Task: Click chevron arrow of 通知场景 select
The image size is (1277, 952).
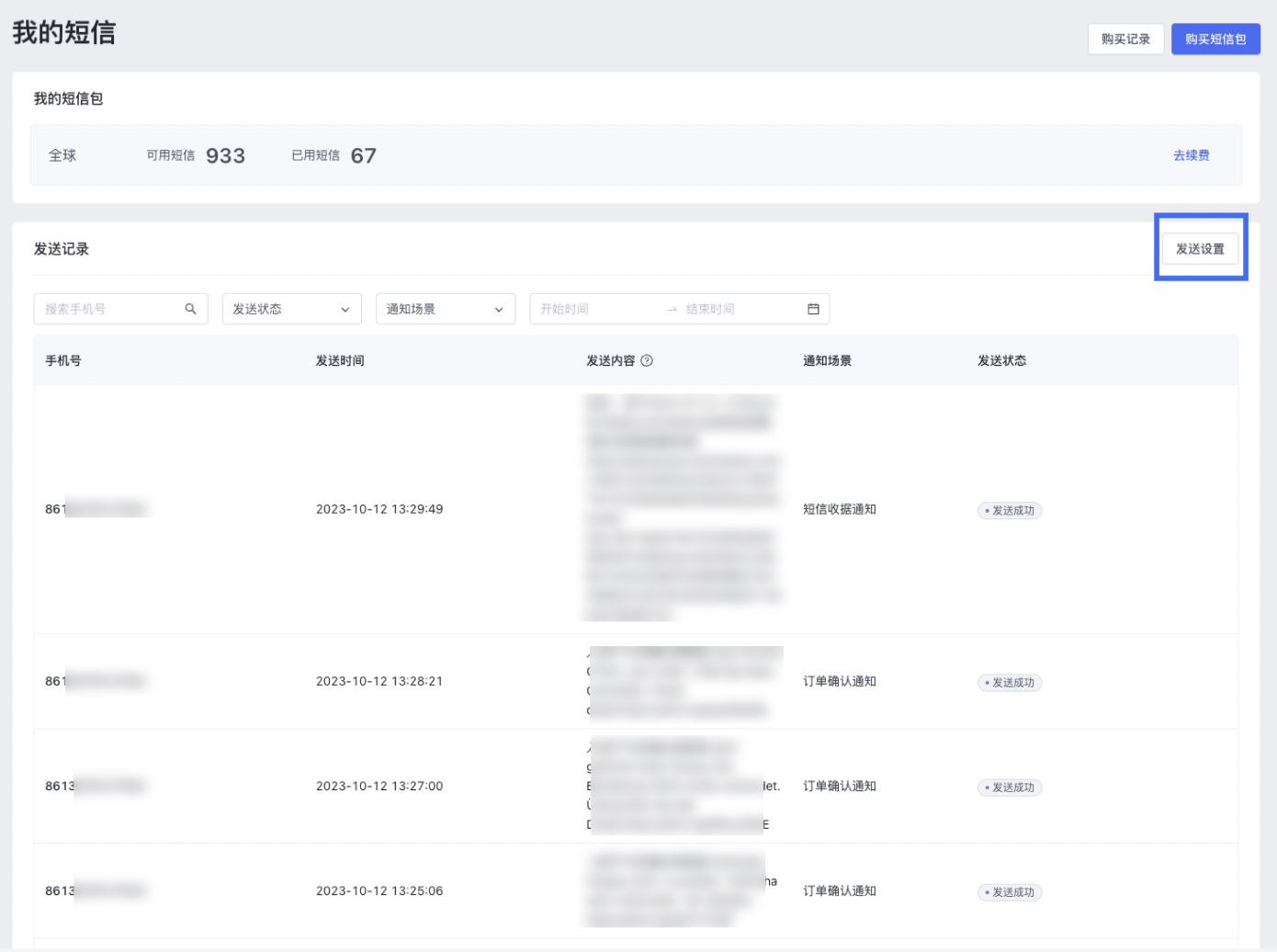Action: click(x=499, y=310)
